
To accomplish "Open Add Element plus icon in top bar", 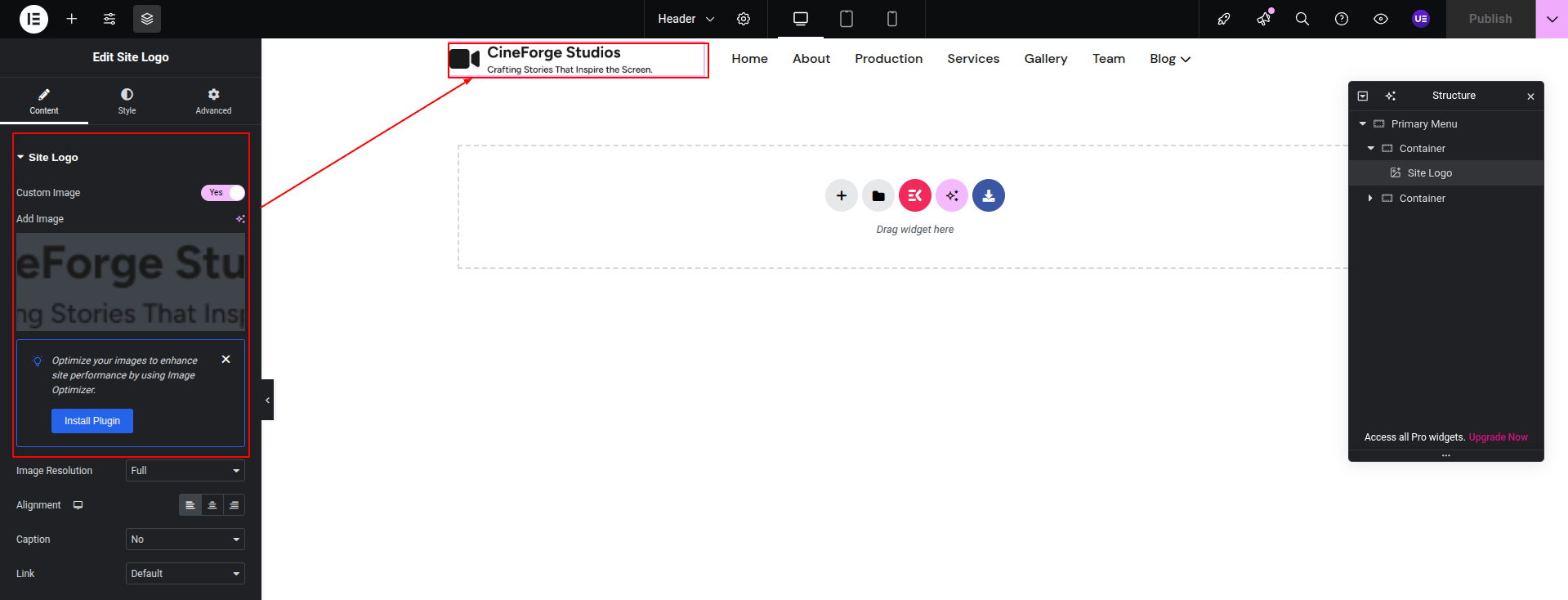I will pyautogui.click(x=72, y=19).
